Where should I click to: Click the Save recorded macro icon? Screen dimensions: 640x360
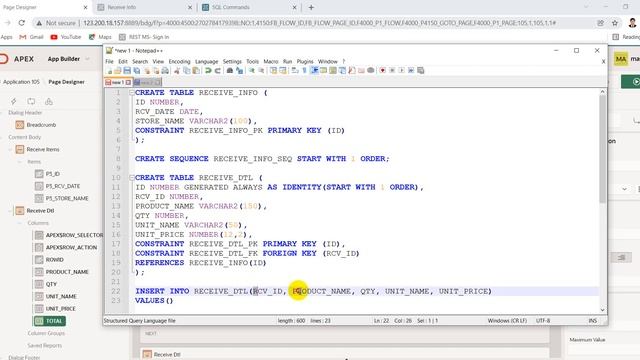tap(420, 71)
